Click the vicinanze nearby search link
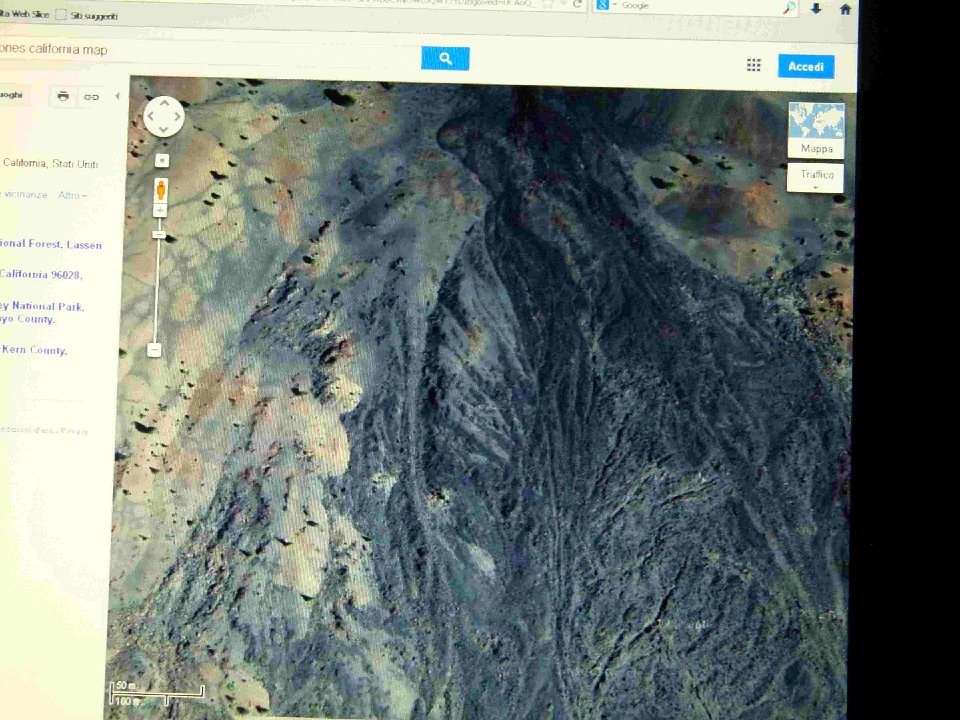Viewport: 960px width, 720px height. 24,195
